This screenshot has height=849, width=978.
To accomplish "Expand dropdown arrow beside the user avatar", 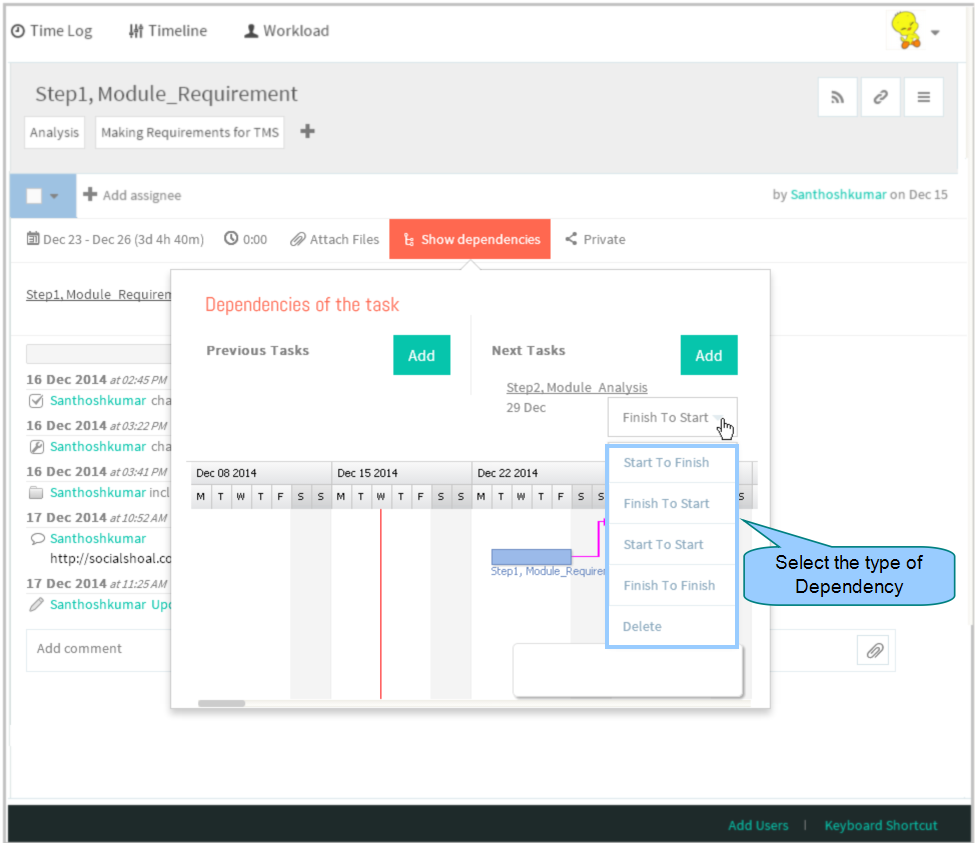I will [x=935, y=32].
